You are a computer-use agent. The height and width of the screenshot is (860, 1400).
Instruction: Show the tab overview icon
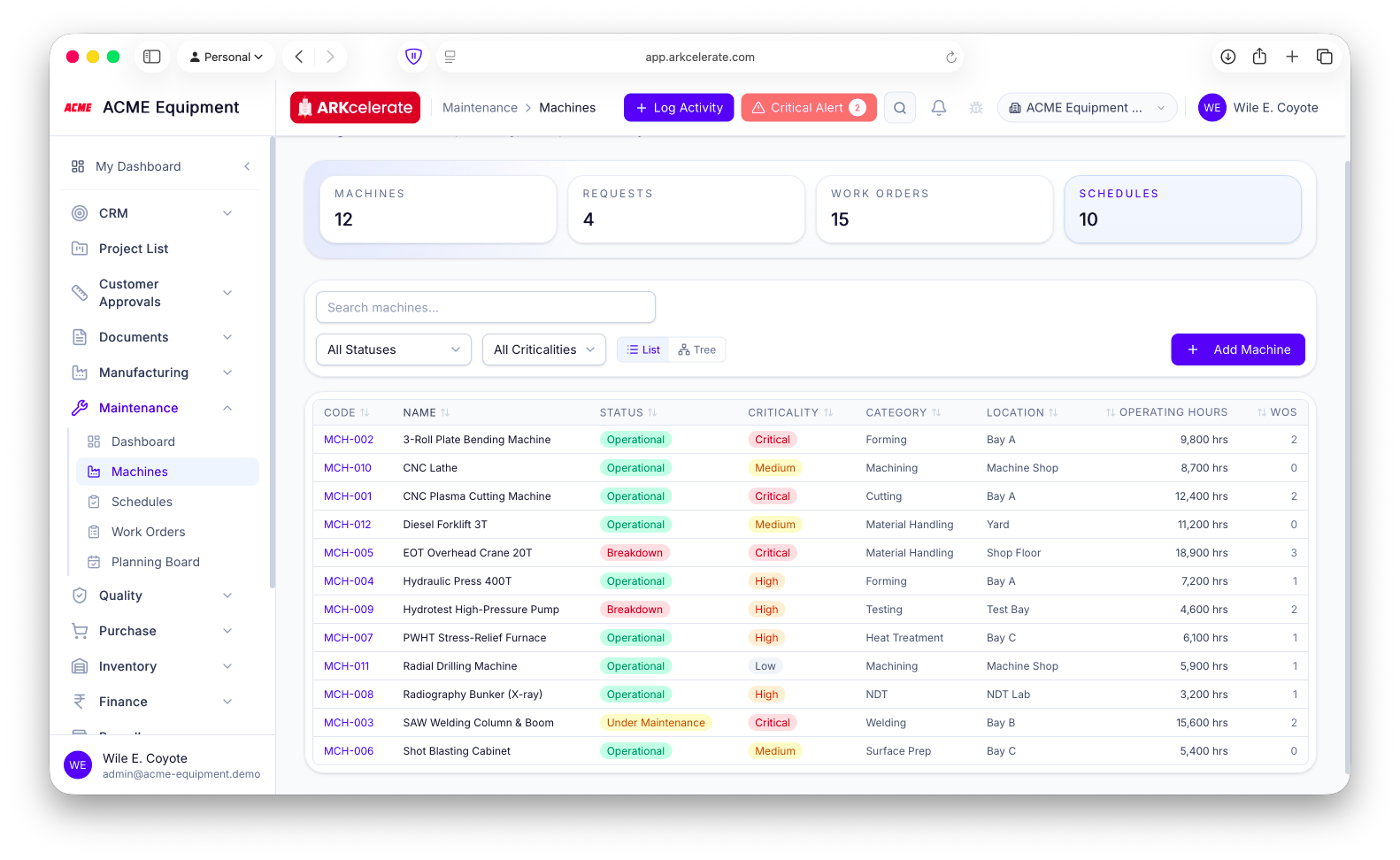click(x=1325, y=57)
